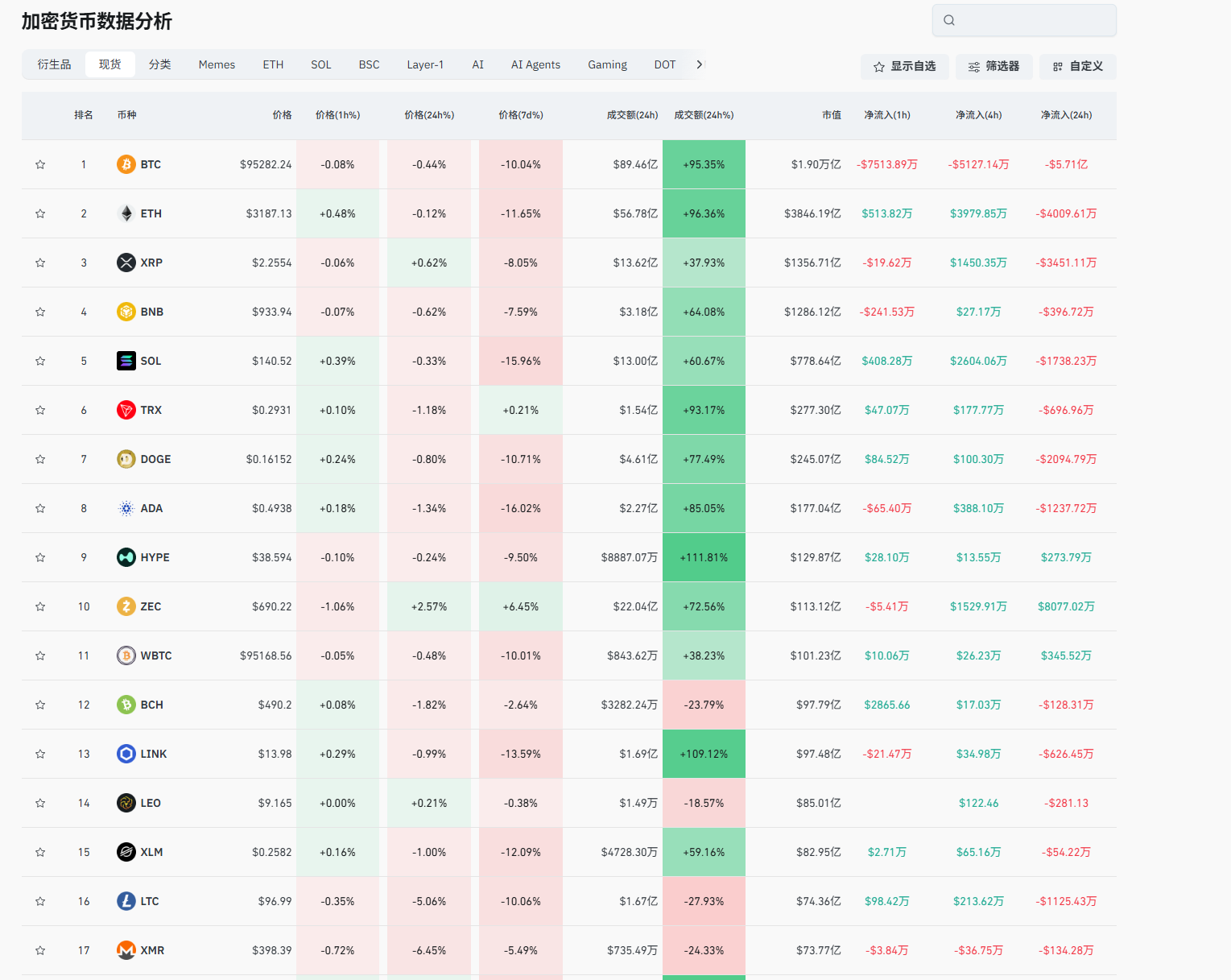Click the 显示自选 button

904,66
